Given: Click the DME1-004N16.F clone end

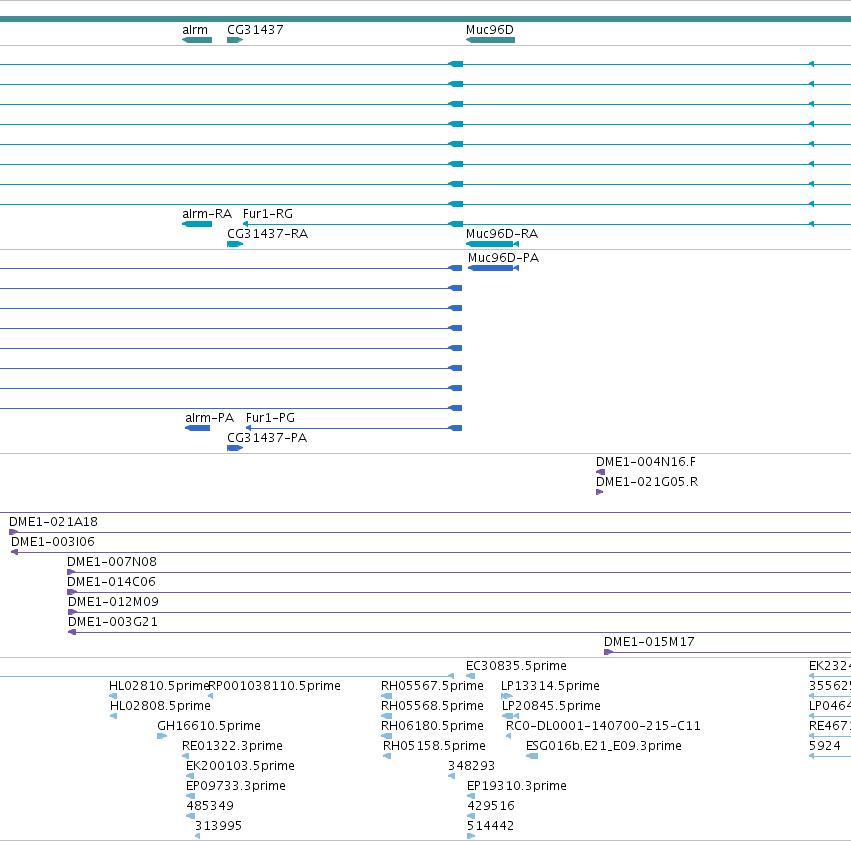Looking at the screenshot, I should click(x=600, y=472).
